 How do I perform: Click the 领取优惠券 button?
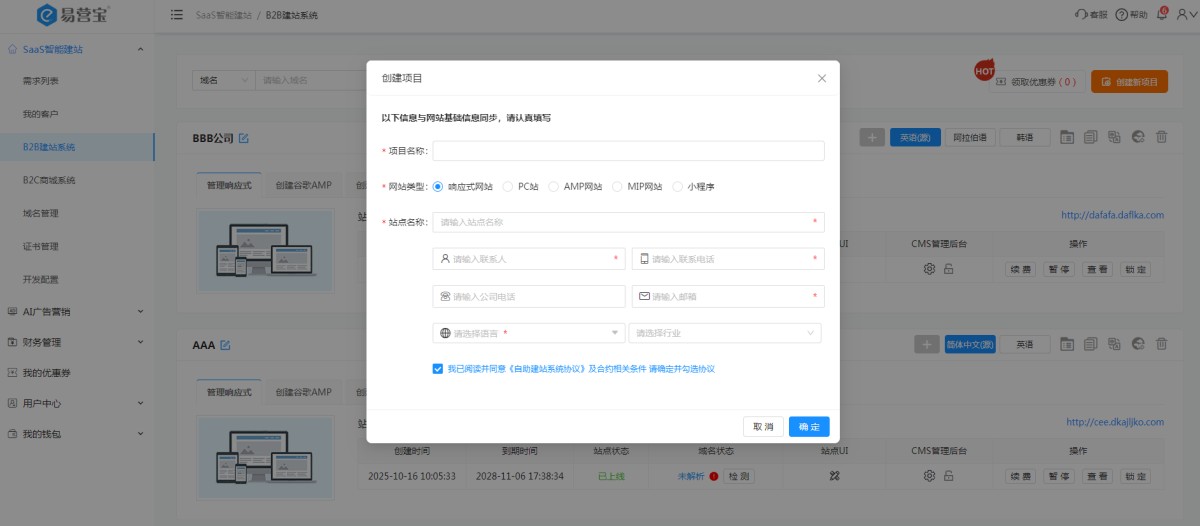click(x=1037, y=82)
